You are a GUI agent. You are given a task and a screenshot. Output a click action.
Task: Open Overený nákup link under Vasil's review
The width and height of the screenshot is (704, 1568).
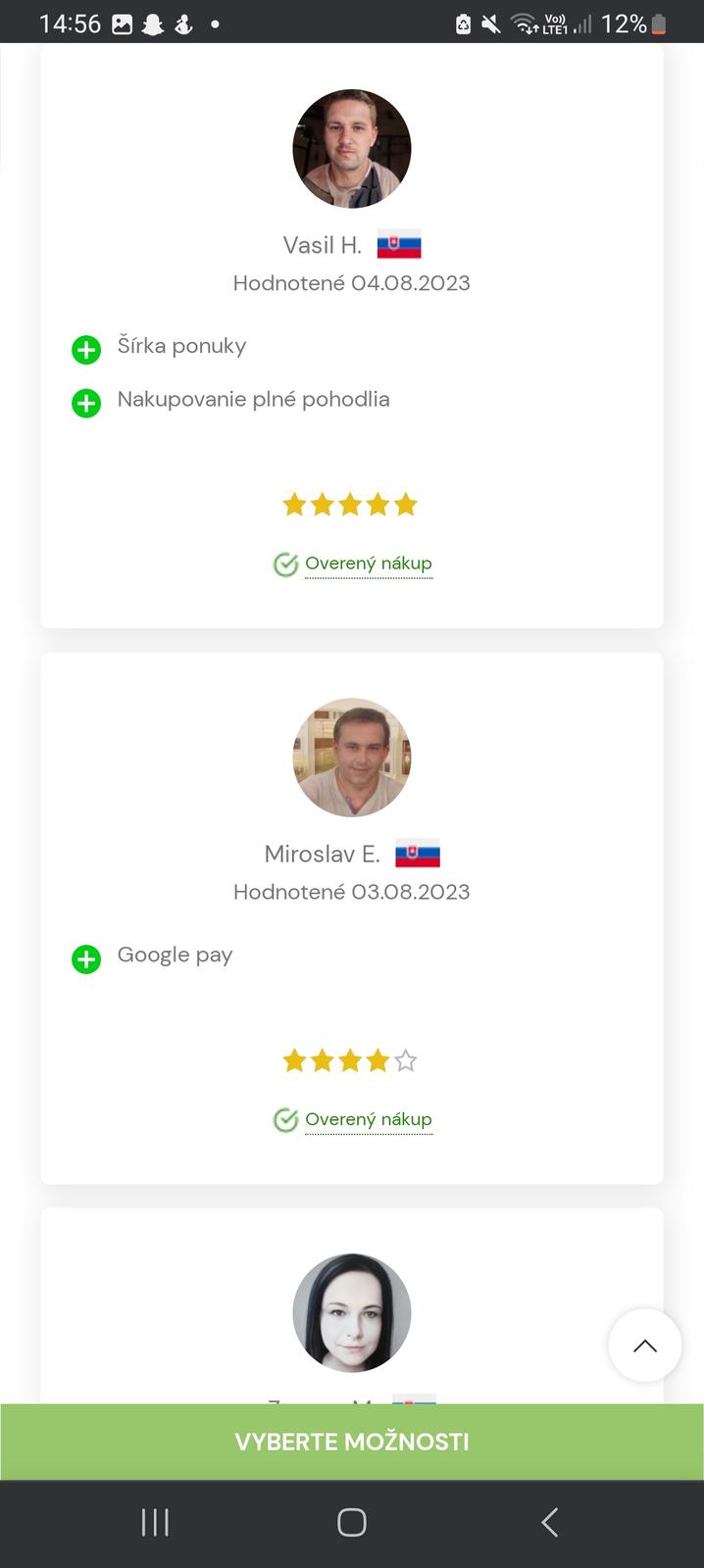coord(369,563)
